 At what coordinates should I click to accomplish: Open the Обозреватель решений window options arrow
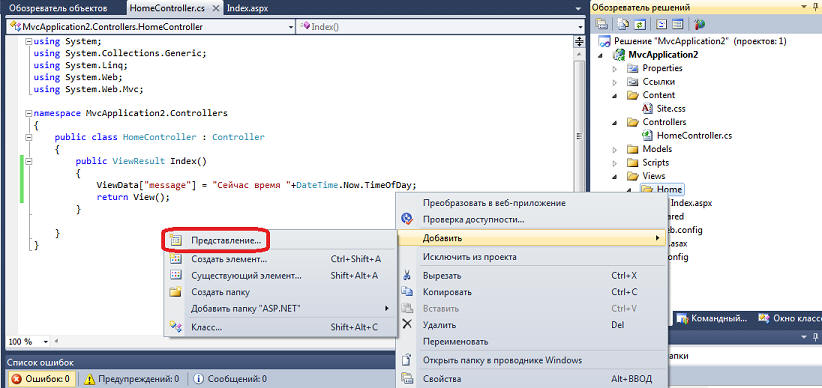coord(805,7)
